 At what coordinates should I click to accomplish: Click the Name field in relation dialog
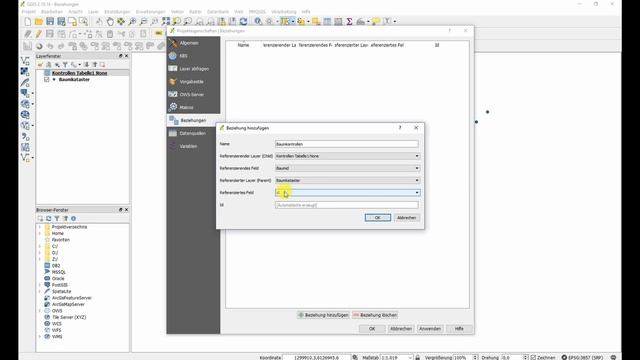tap(347, 144)
